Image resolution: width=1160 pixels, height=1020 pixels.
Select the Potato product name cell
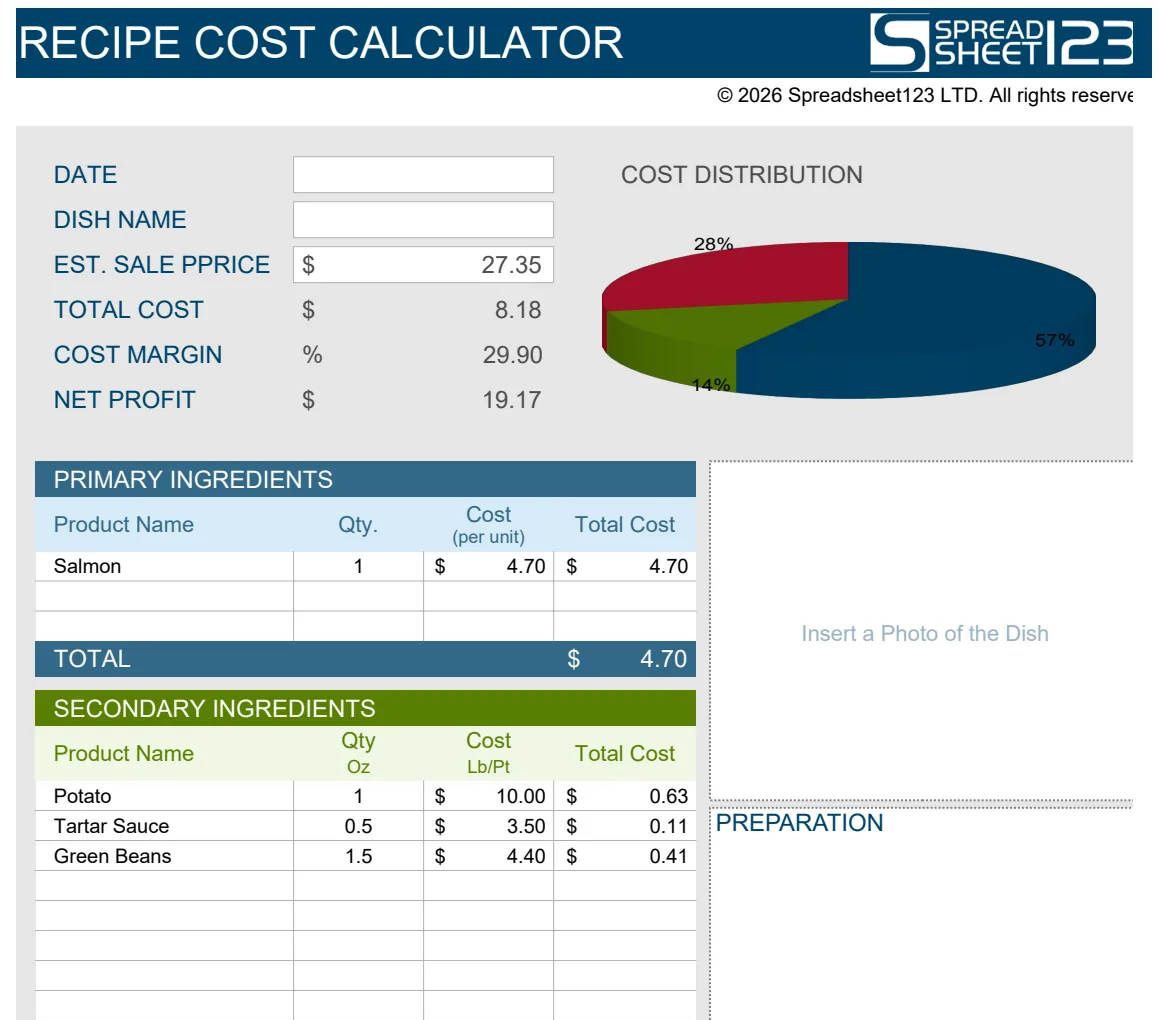164,796
